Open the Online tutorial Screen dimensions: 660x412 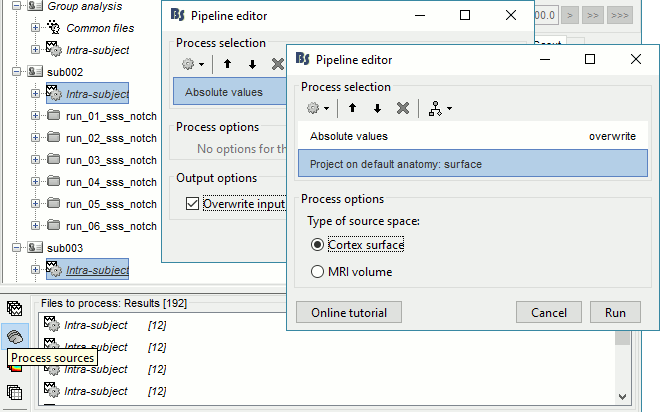coord(349,312)
